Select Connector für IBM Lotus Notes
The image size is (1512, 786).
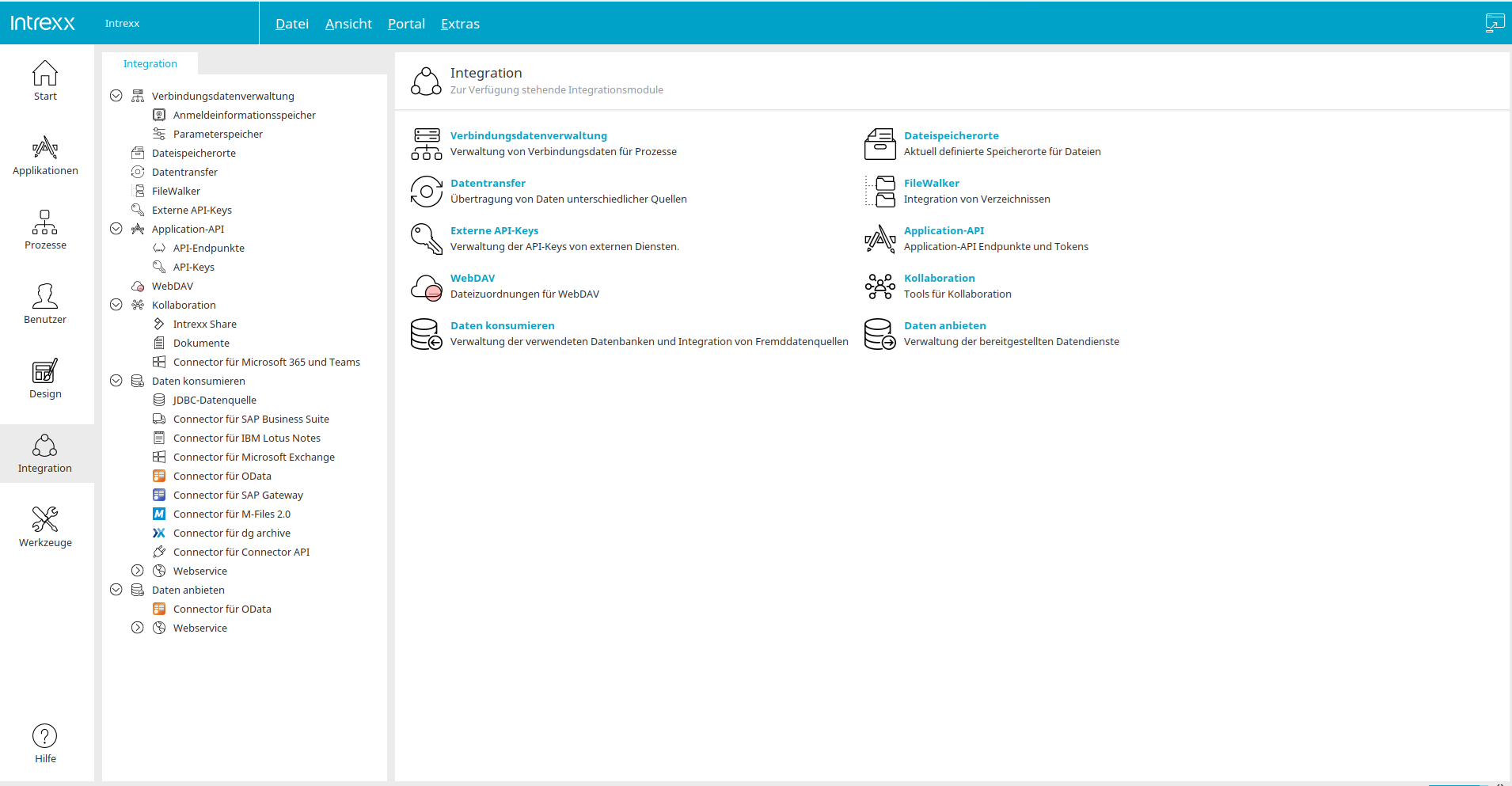(x=247, y=438)
